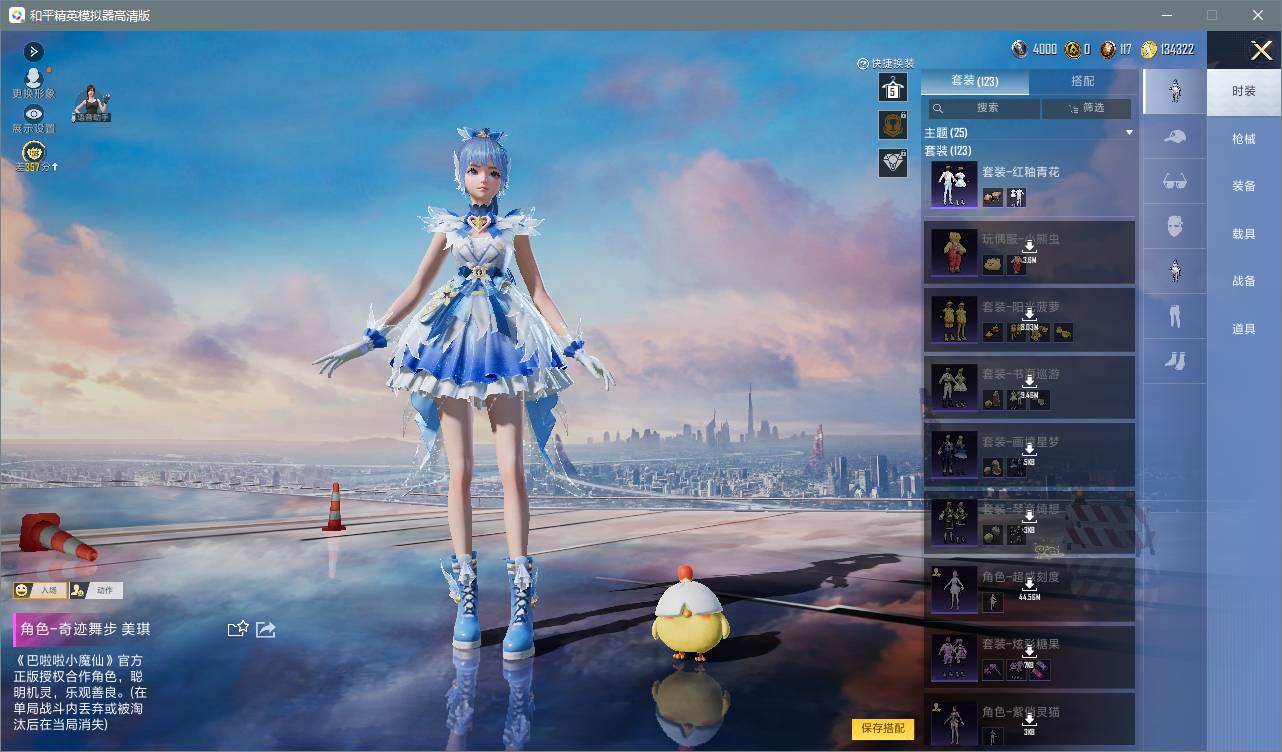Open the 枪械 side tab

(1244, 139)
